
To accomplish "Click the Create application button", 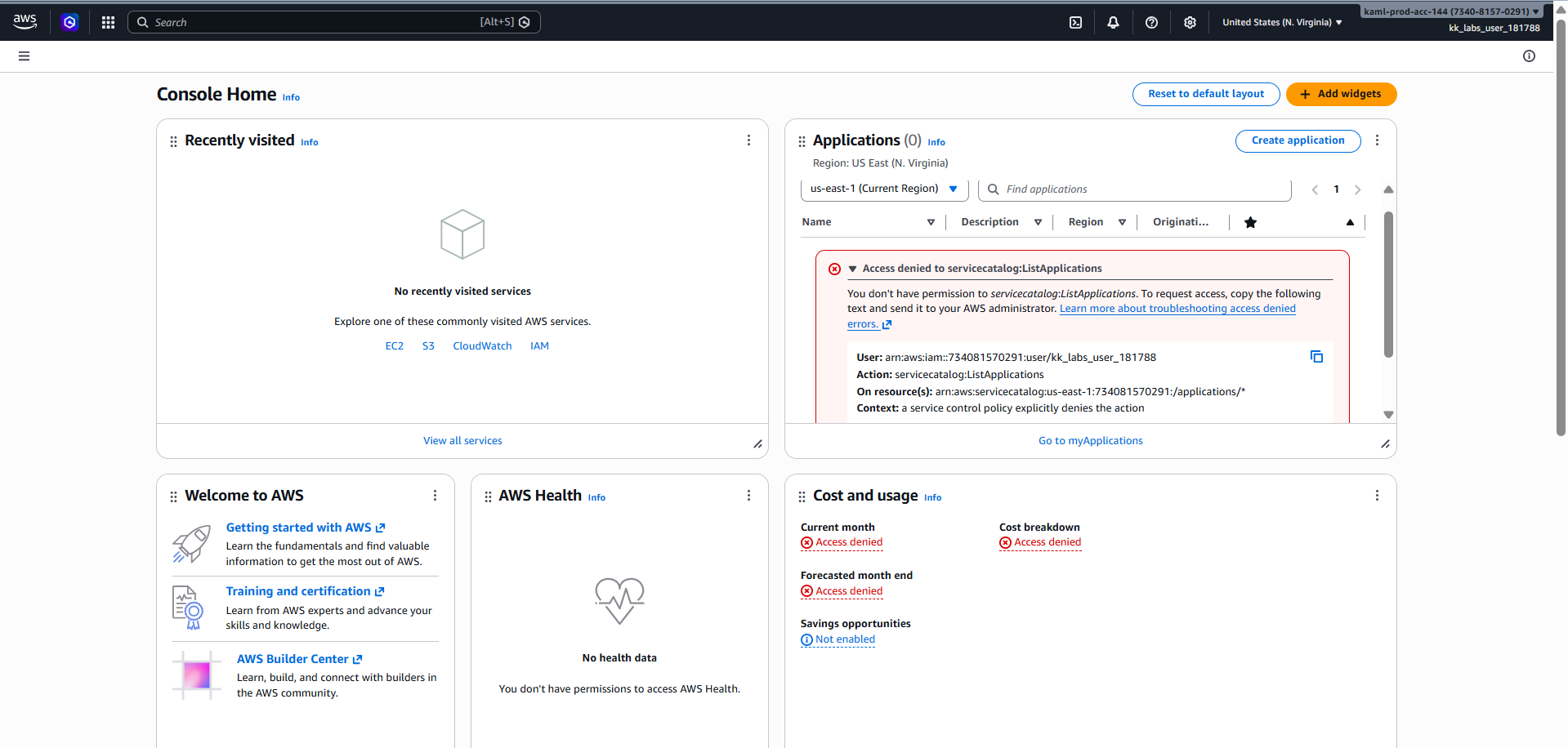I will click(1298, 140).
